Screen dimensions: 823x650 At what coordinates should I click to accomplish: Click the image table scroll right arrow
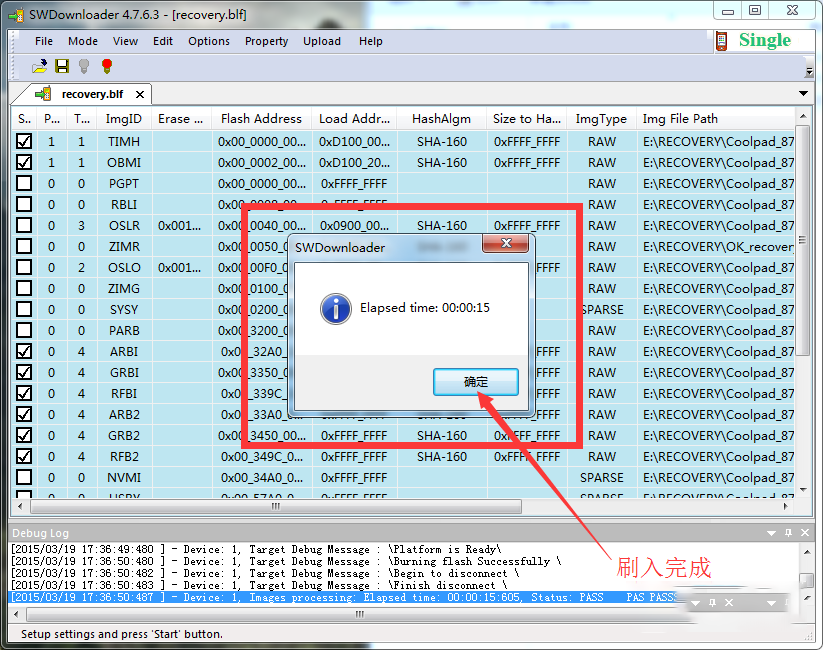coord(786,507)
